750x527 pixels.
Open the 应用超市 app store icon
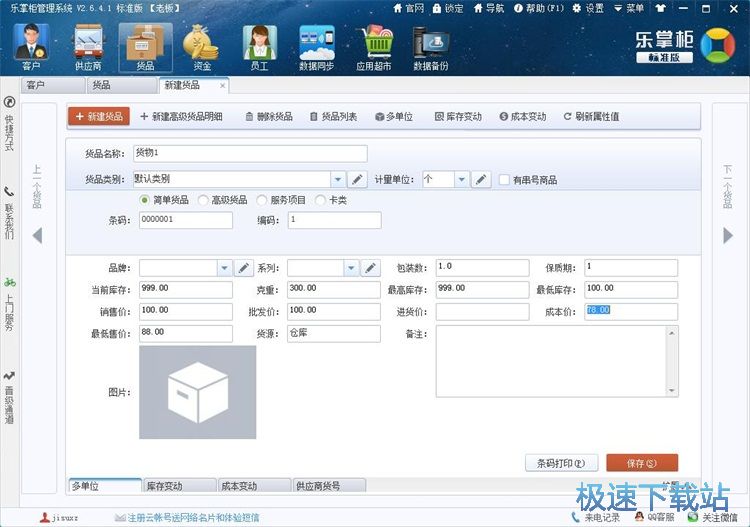tap(374, 48)
